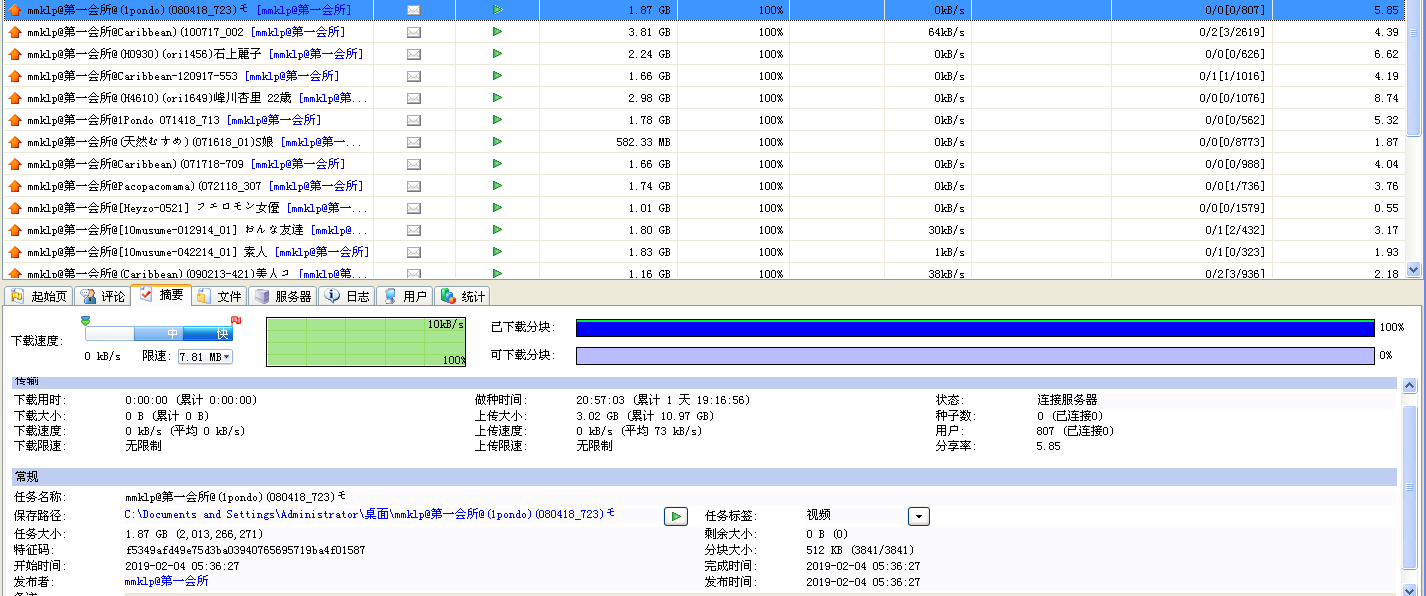Click the orange upload arrow icon of Caribbean-120917-553 task
This screenshot has height=596, width=1426.
click(14, 76)
